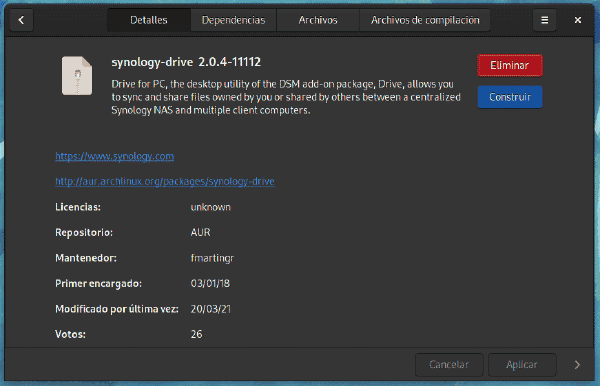
Task: Click the Licencias: label
Action: (78, 207)
